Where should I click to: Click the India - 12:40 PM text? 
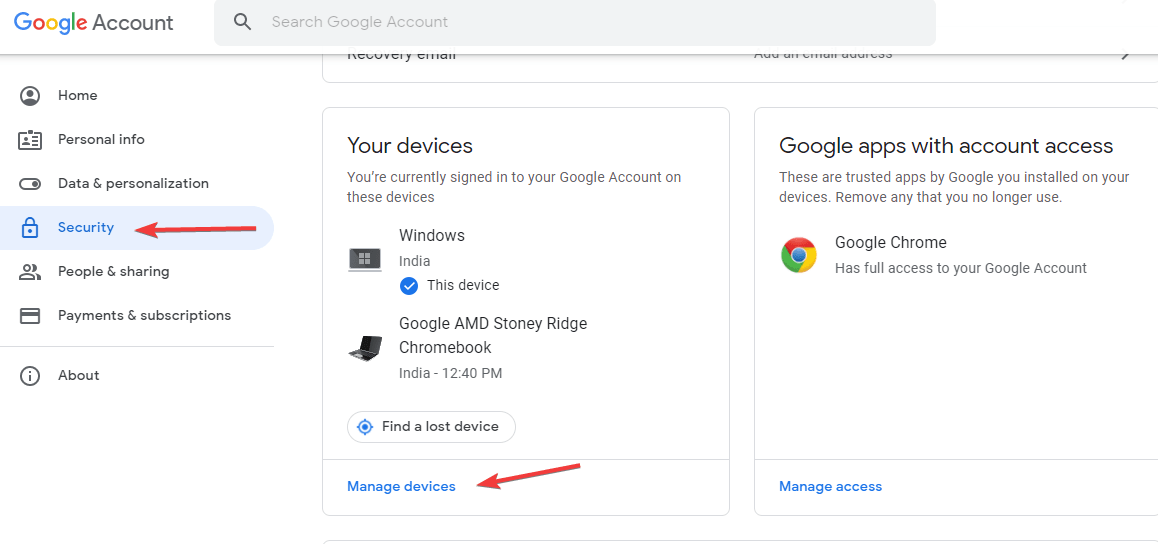[450, 373]
